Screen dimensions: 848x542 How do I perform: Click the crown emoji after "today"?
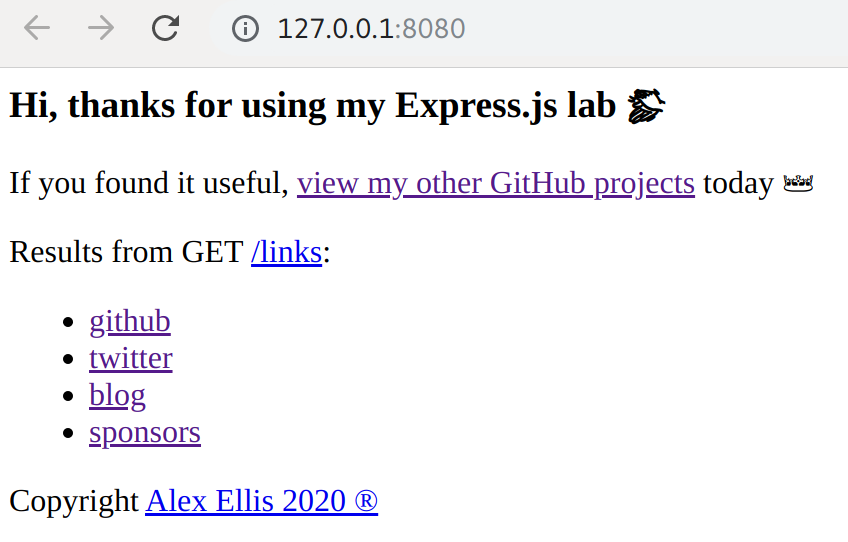(x=798, y=184)
